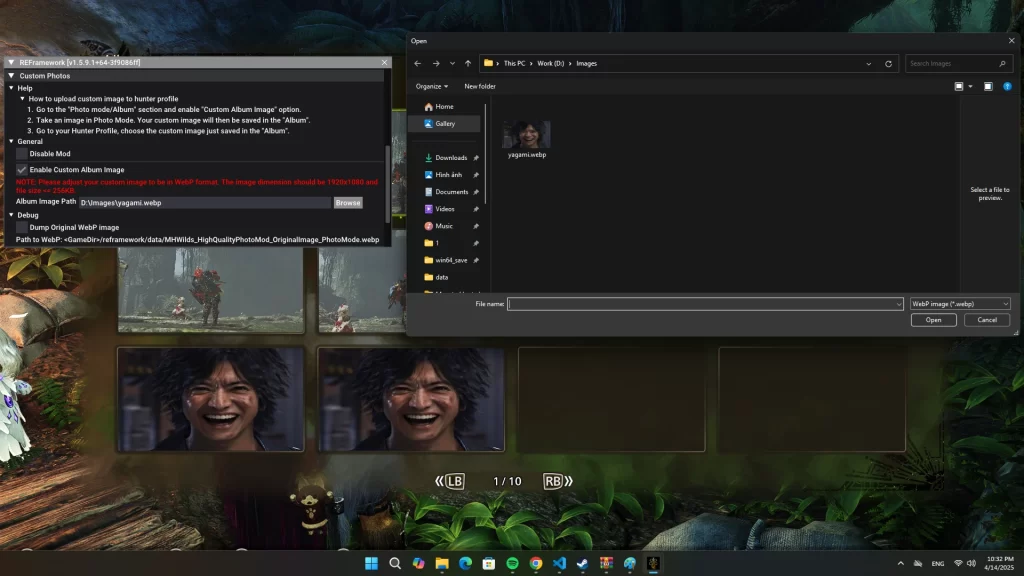Click the search magnifier in Search Images box
Viewport: 1024px width, 576px height.
click(1002, 64)
